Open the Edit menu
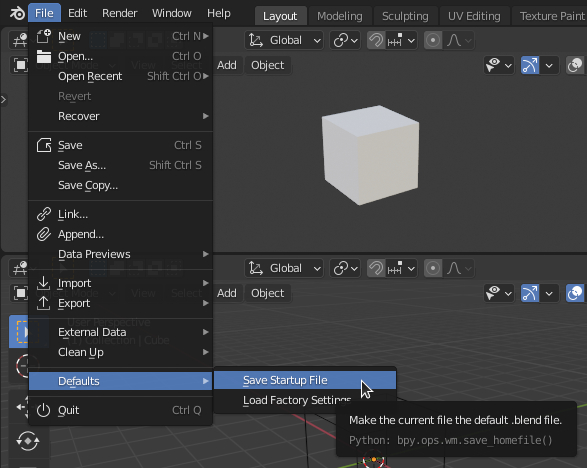The height and width of the screenshot is (468, 587). tap(77, 13)
